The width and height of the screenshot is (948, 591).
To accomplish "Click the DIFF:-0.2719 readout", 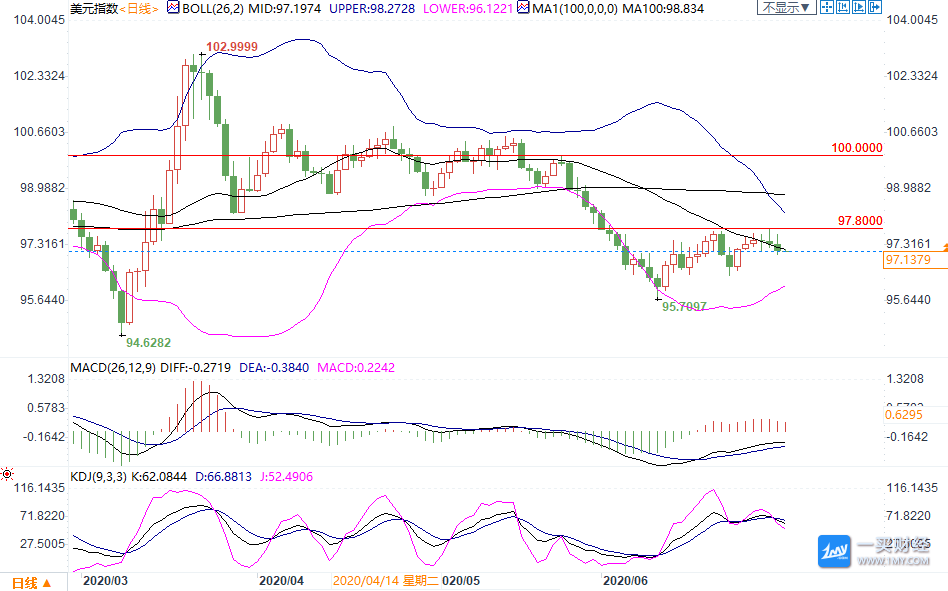I will click(x=195, y=367).
